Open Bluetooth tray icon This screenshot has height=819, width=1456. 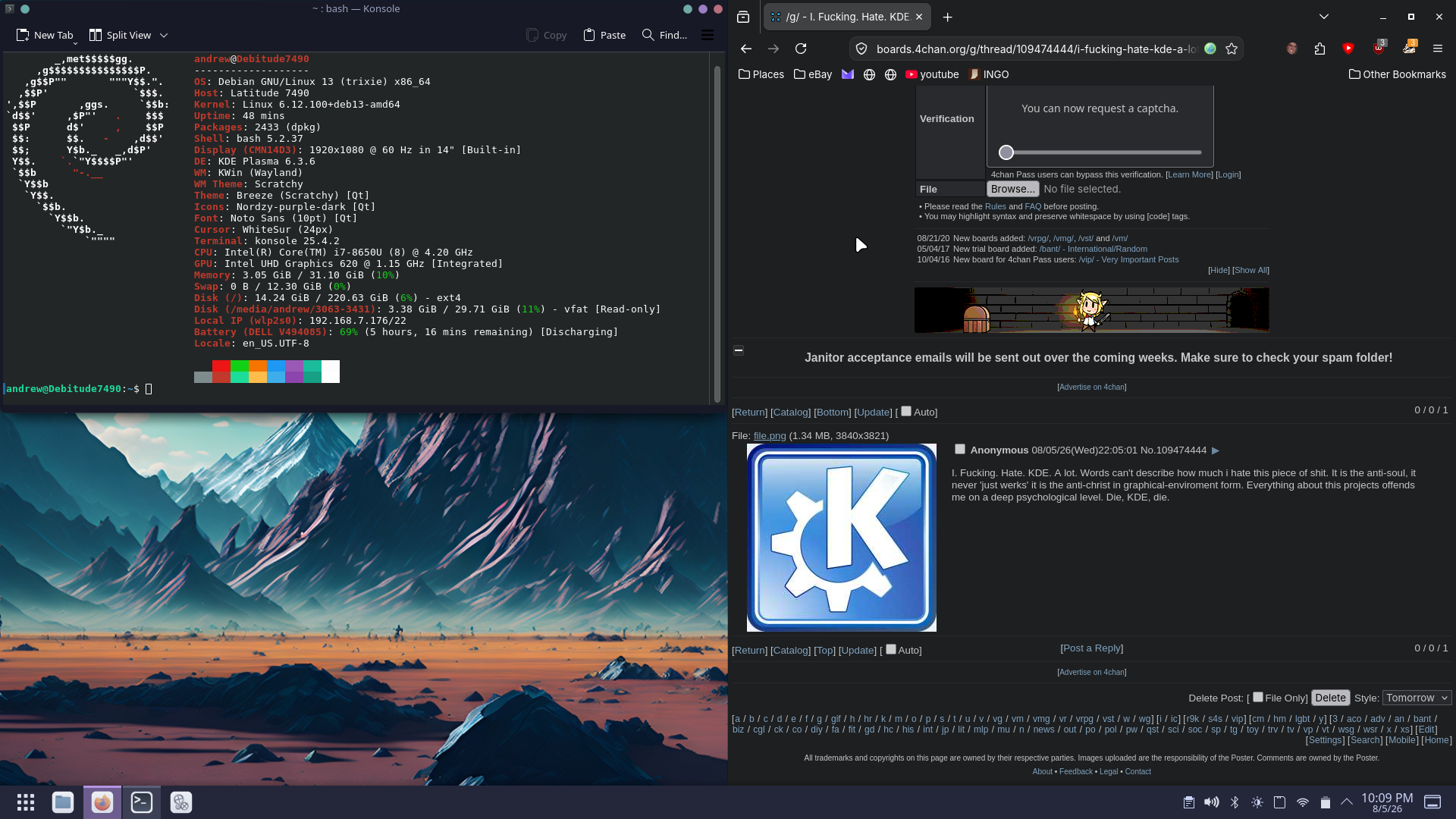[1235, 802]
